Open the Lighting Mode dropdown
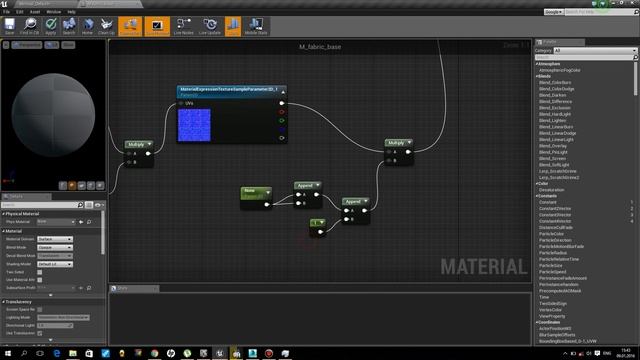 coord(63,318)
